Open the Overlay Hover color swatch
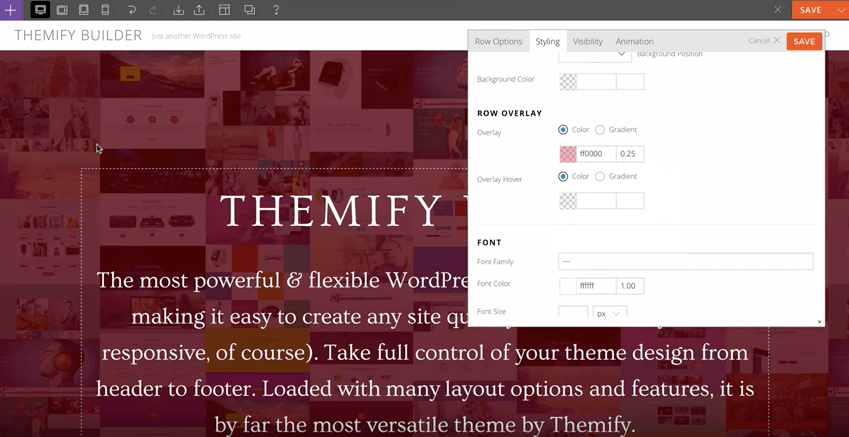849x437 pixels. pos(567,201)
